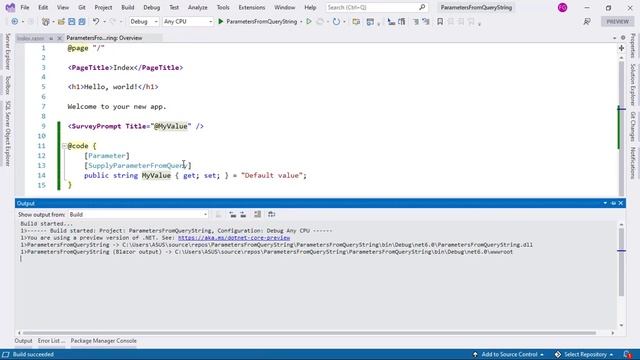640x360 pixels.
Task: Click the Build succeeded status text
Action: click(x=33, y=354)
